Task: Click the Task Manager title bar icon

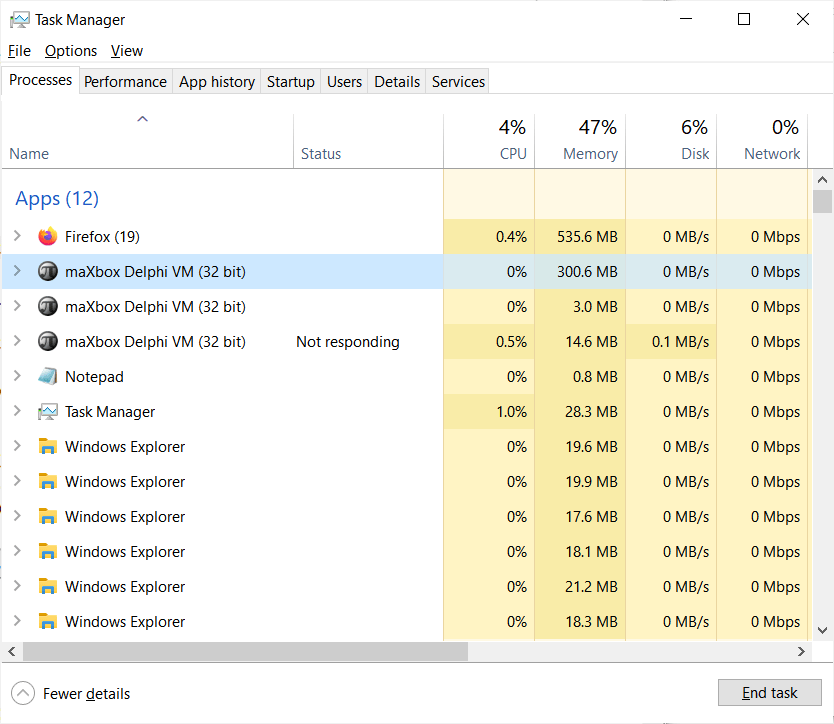Action: (19, 20)
